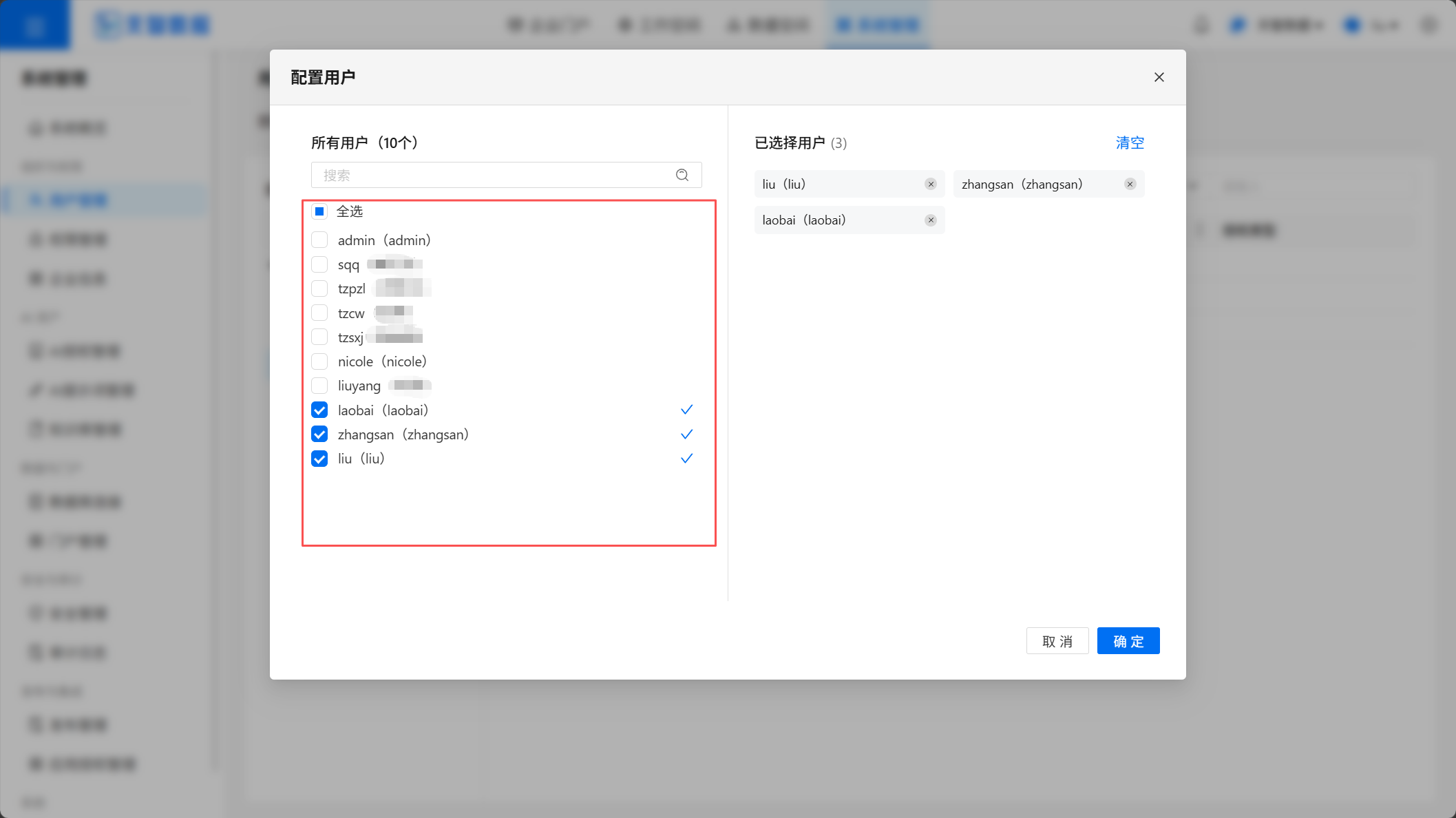Click the checkmark beside liu row
This screenshot has height=818, width=1456.
pyautogui.click(x=686, y=459)
